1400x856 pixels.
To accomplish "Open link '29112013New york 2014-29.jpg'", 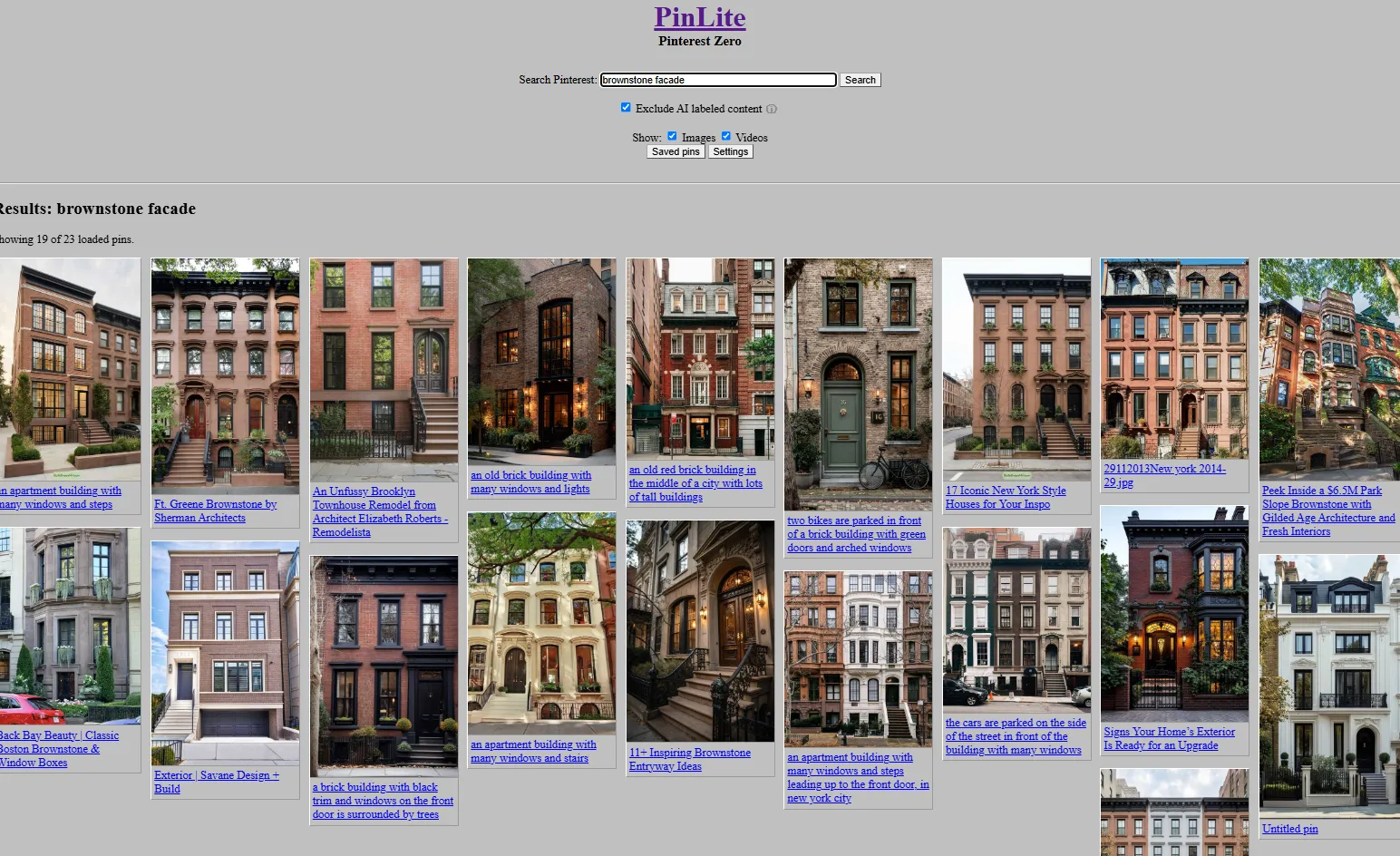I will point(1164,475).
